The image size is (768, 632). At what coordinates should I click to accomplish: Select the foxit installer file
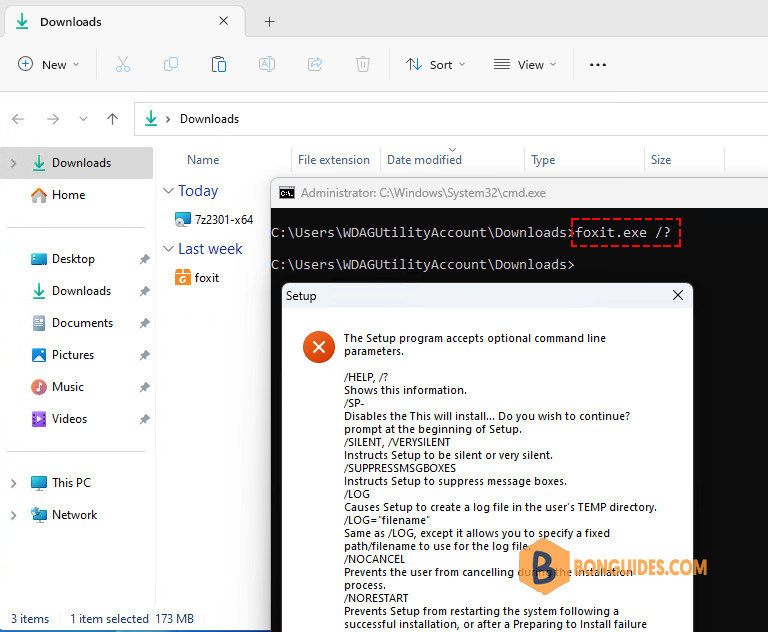(197, 278)
